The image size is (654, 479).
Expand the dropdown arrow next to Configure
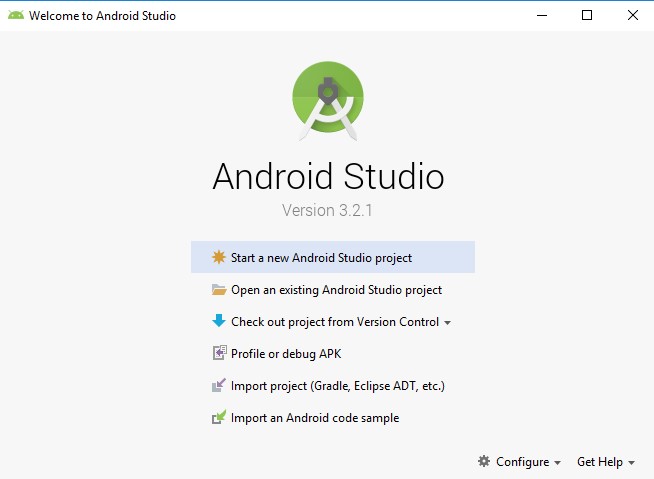[x=557, y=463]
